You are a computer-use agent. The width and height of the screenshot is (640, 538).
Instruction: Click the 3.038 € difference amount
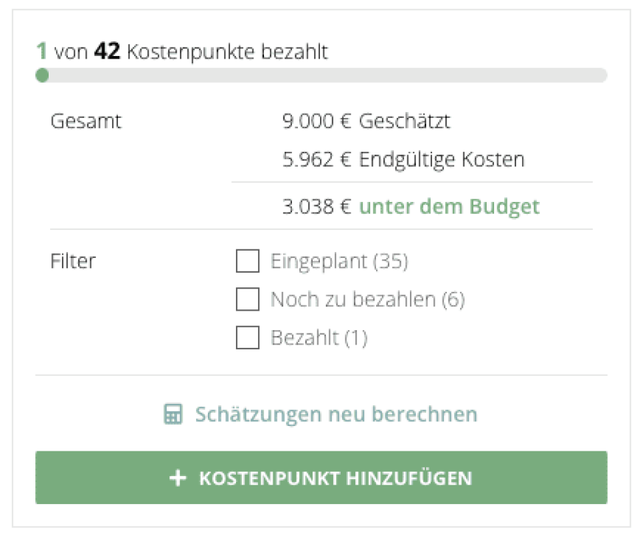tap(316, 207)
